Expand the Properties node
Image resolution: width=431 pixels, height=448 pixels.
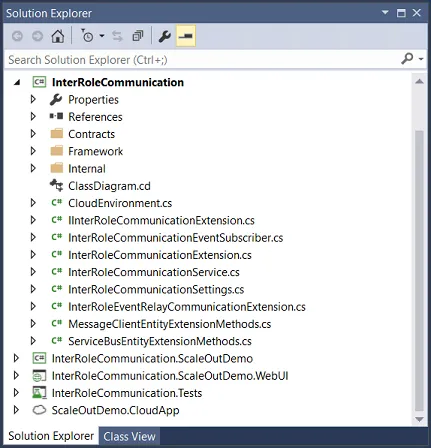coord(33,99)
